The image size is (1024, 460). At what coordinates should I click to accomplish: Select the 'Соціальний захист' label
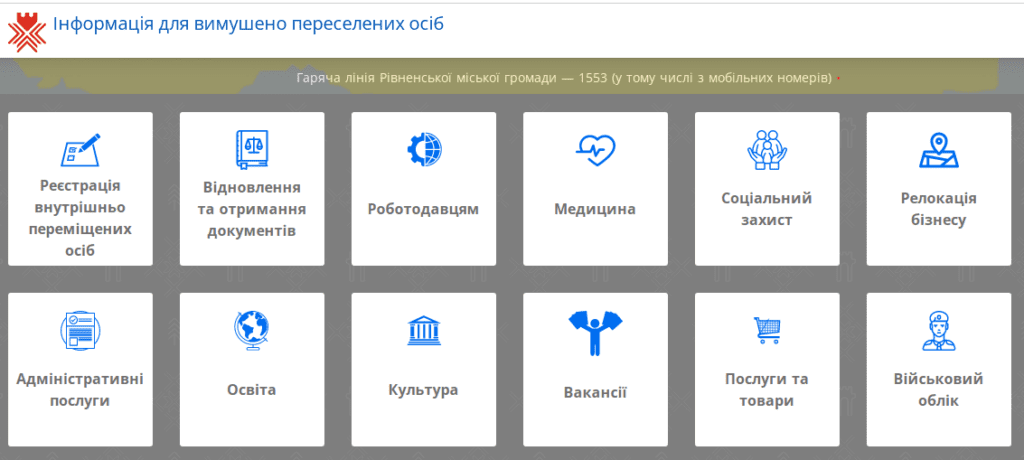767,209
